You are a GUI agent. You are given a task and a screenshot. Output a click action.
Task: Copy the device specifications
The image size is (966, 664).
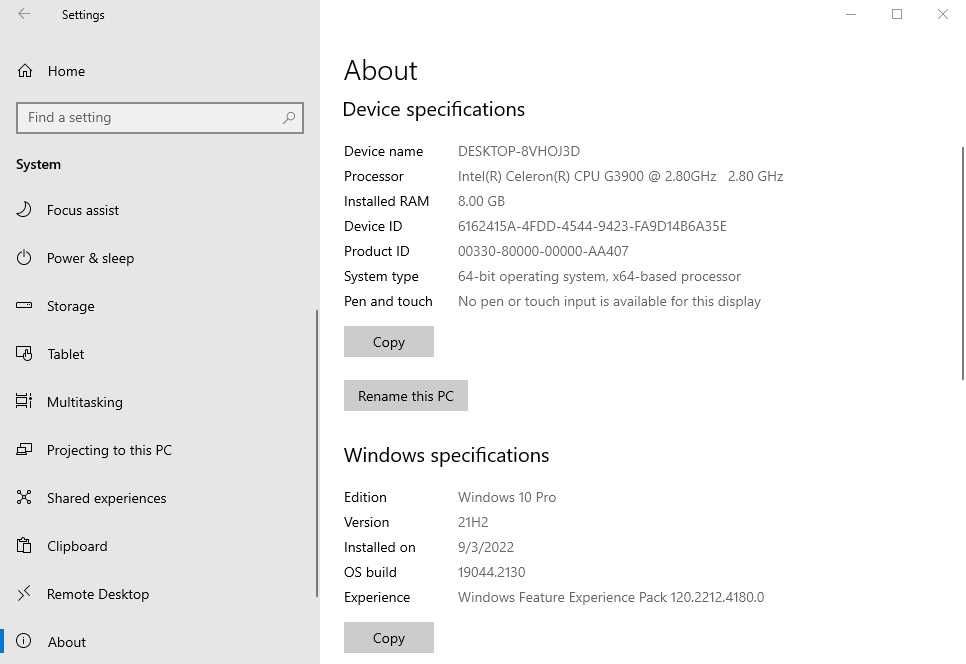point(388,342)
